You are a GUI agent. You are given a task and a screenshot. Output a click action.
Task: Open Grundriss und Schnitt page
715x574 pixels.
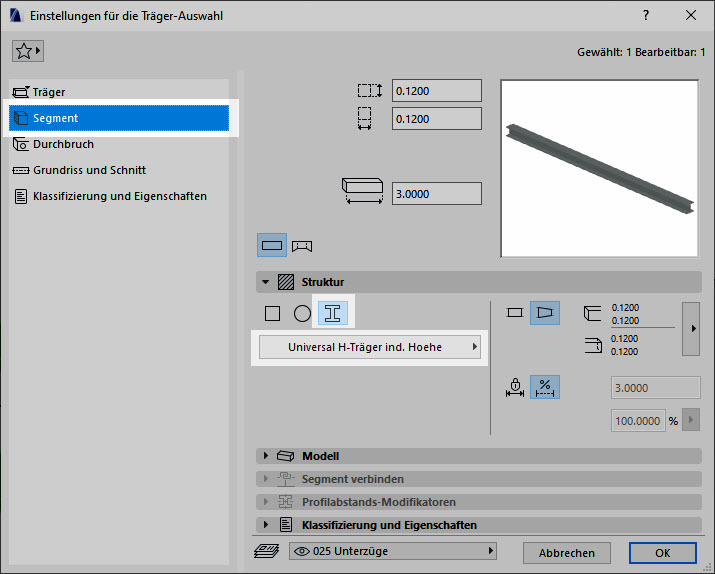[119, 170]
